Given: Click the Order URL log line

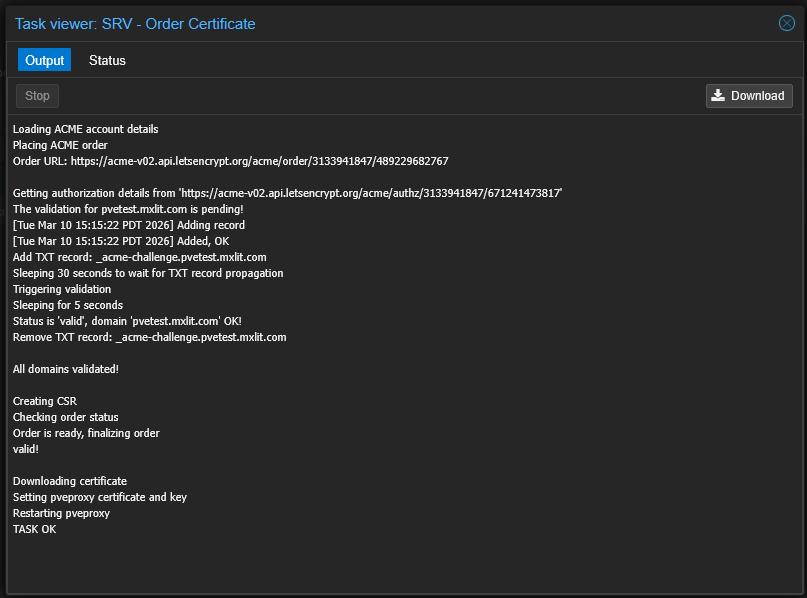Looking at the screenshot, I should (x=230, y=161).
